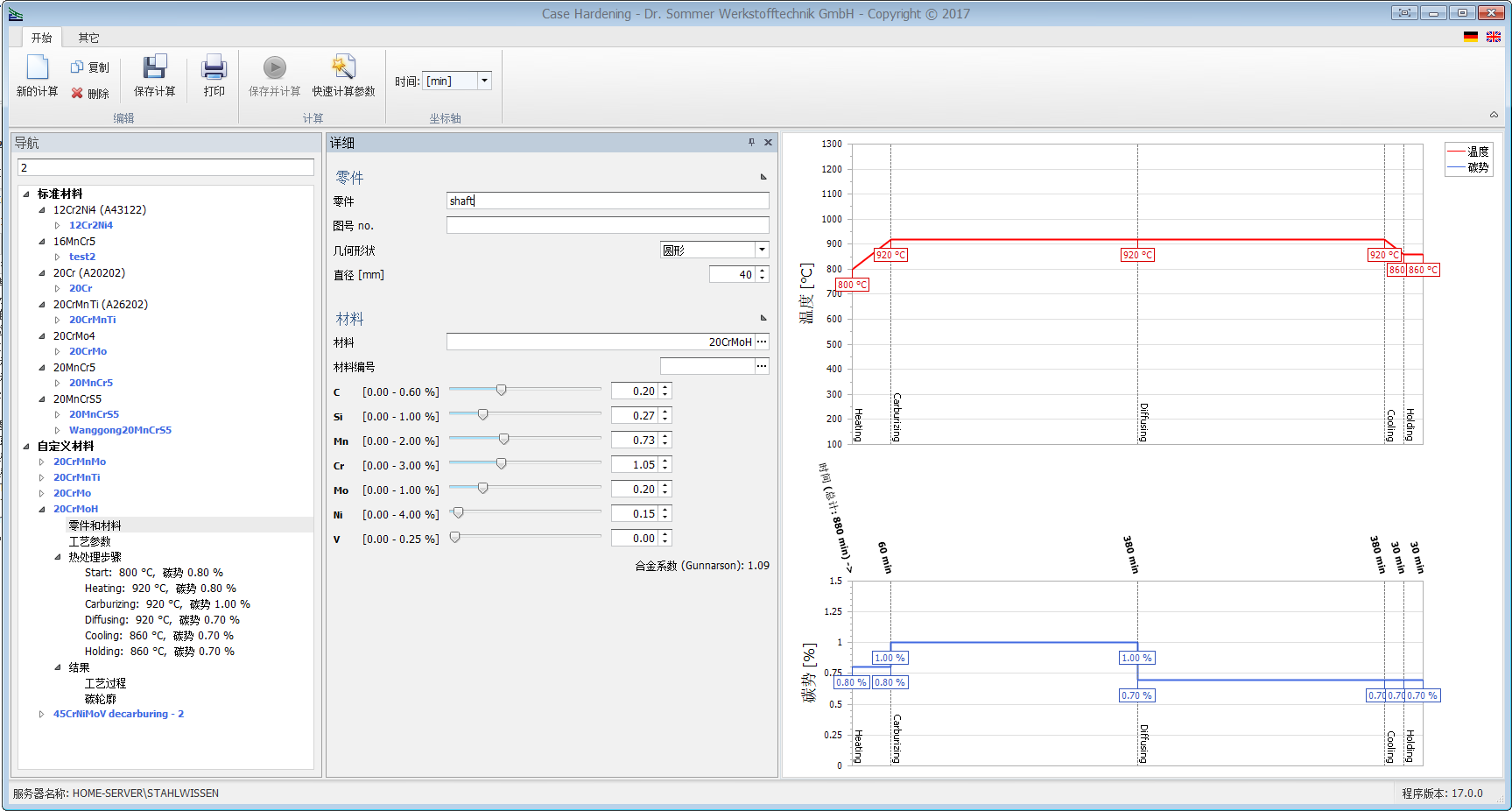Open the 20CrMo custom material link
1512x811 pixels.
(x=72, y=493)
